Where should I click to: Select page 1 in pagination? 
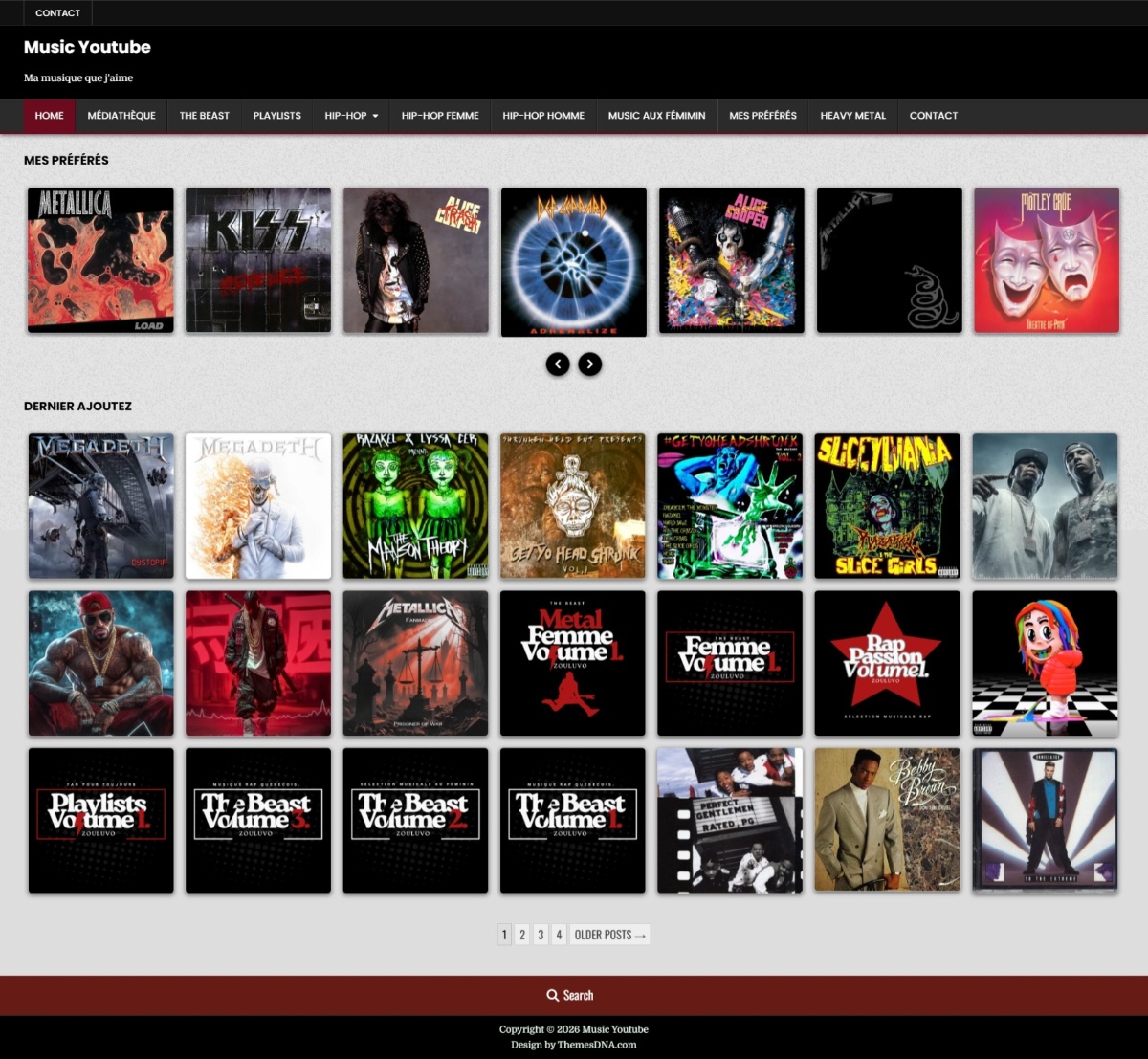point(504,935)
